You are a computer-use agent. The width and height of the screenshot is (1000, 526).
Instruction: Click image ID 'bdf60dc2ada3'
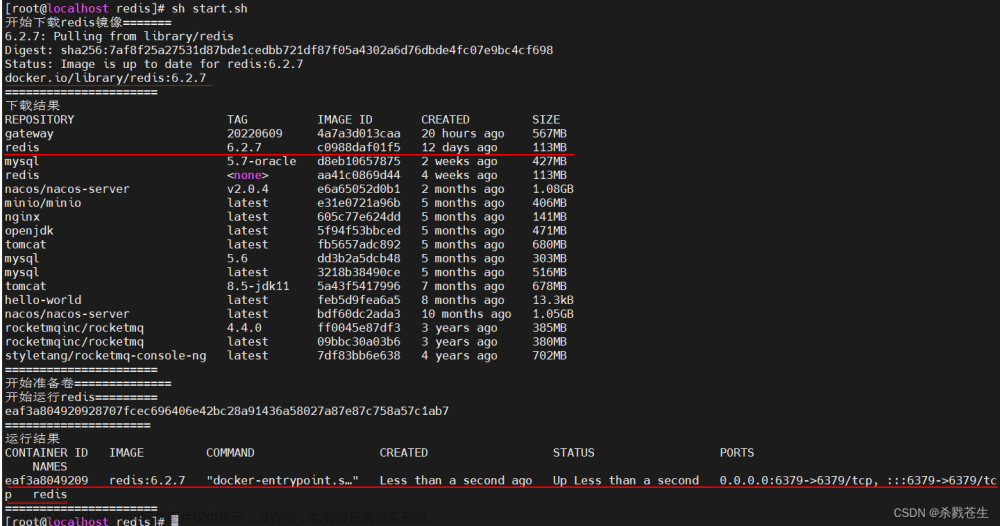pyautogui.click(x=358, y=314)
